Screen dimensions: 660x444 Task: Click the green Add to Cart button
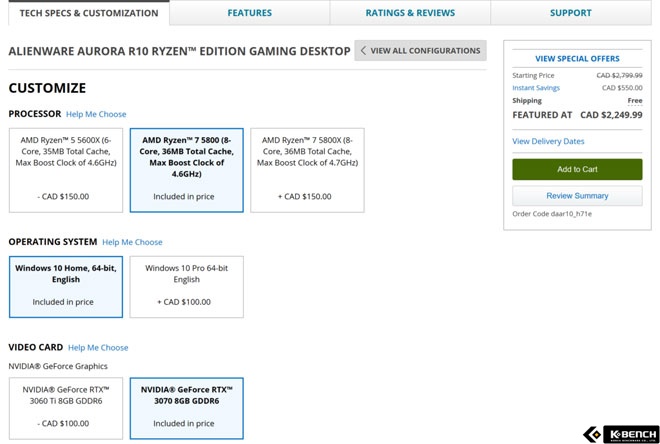(x=577, y=169)
